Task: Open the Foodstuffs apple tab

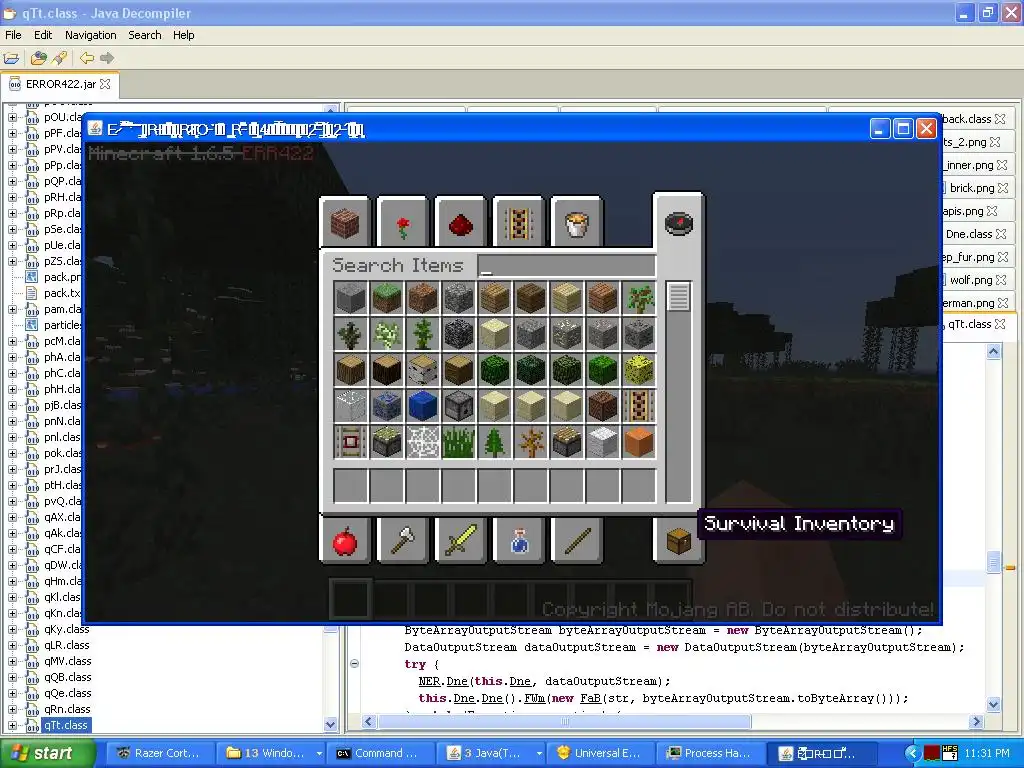Action: [x=345, y=539]
